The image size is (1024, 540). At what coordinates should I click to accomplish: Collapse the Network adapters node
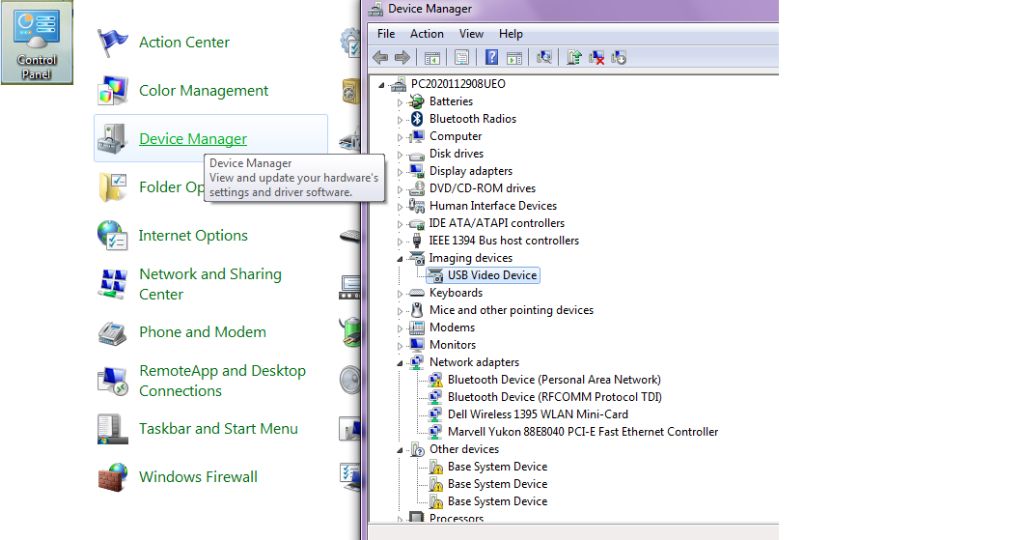(x=400, y=364)
